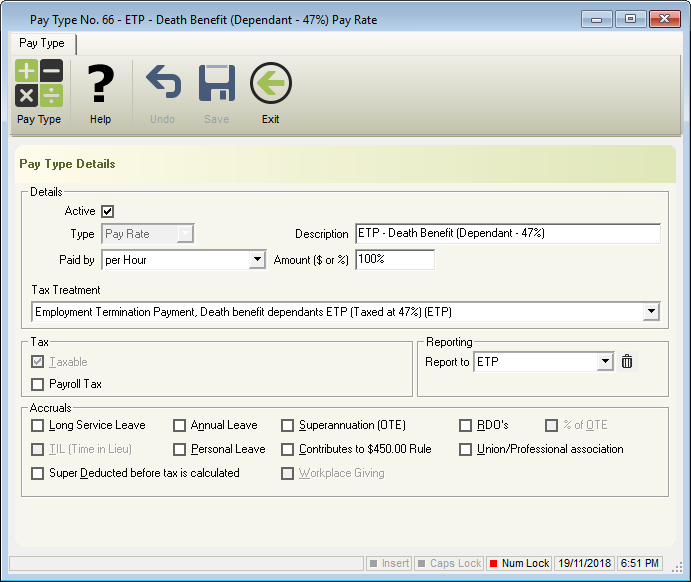Screen dimensions: 691x582
Task: Click the Taxable checkbox
Action: pyautogui.click(x=37, y=362)
